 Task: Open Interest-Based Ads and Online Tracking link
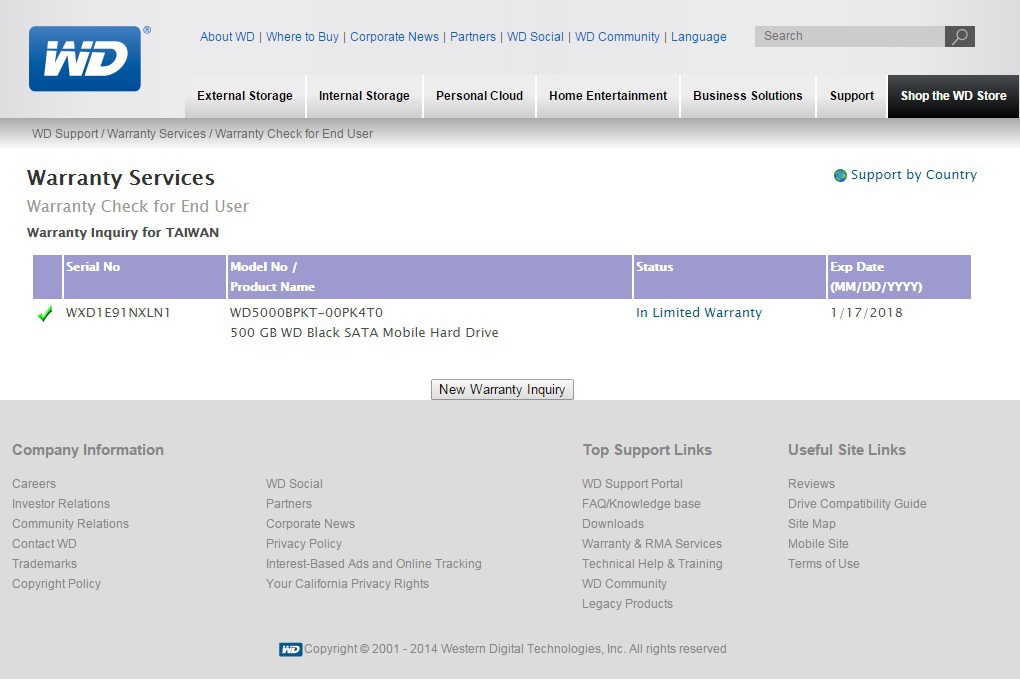pos(373,564)
